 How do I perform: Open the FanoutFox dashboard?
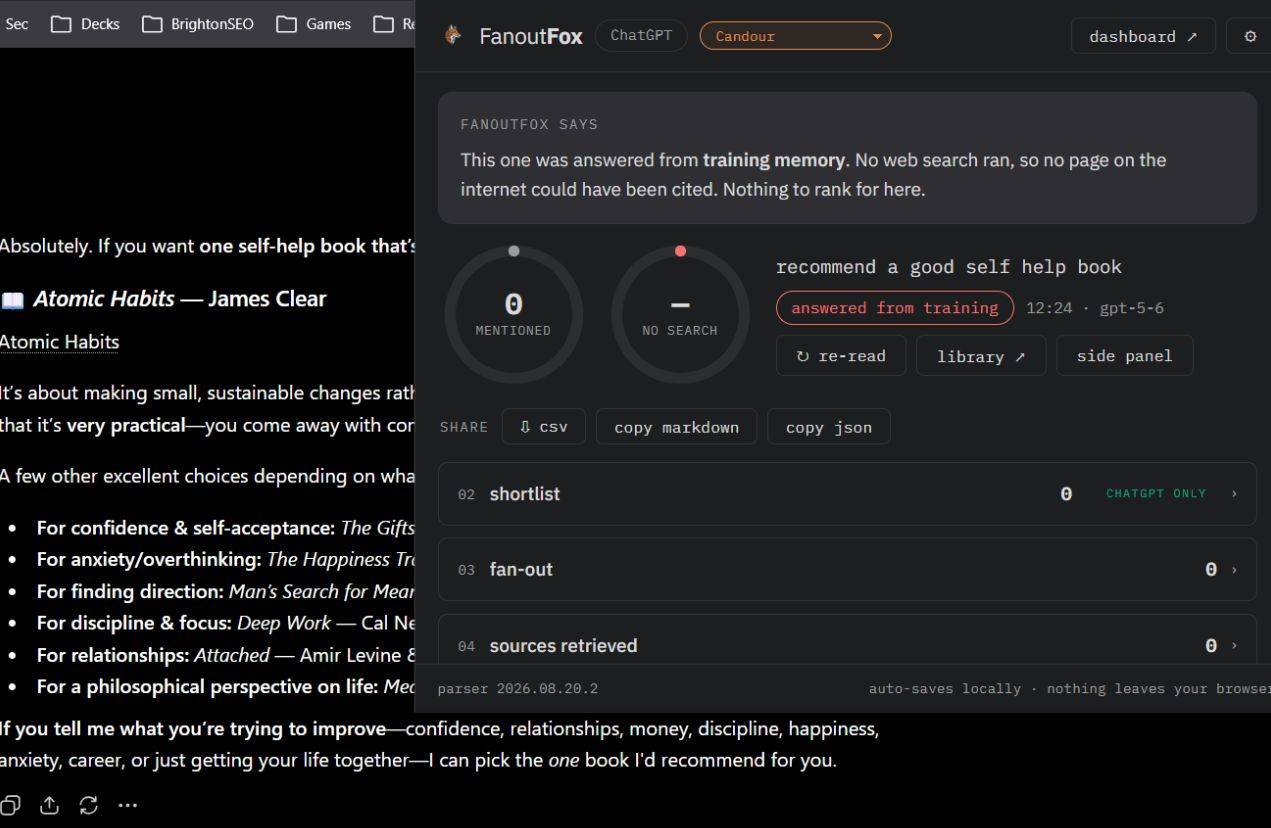tap(1143, 36)
